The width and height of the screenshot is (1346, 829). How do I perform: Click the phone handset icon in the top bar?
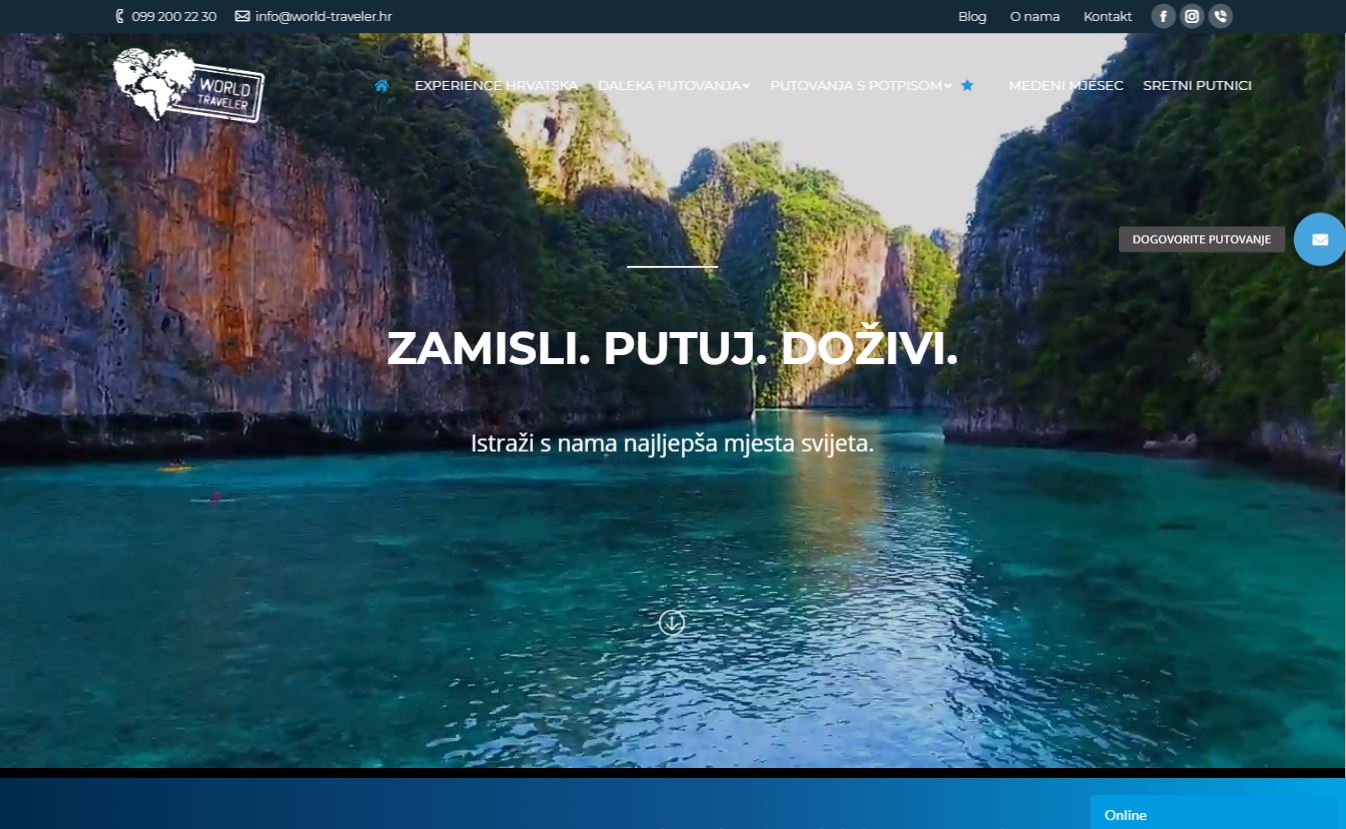pos(121,16)
